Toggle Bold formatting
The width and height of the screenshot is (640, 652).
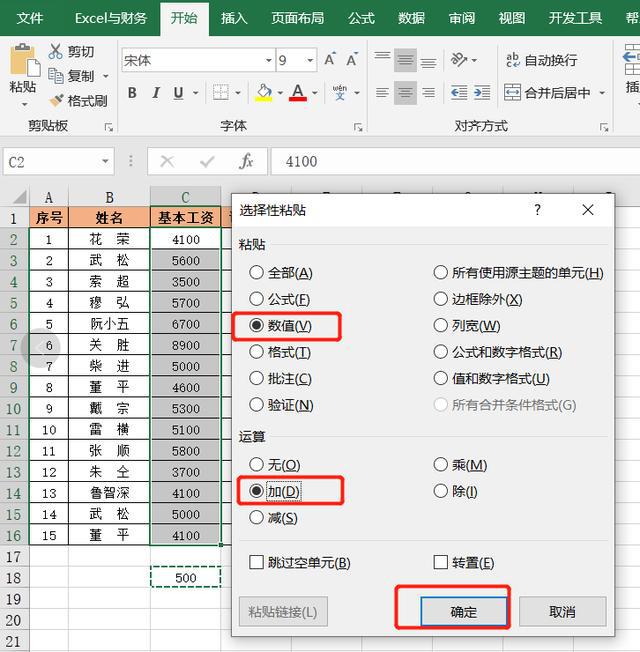tap(132, 93)
